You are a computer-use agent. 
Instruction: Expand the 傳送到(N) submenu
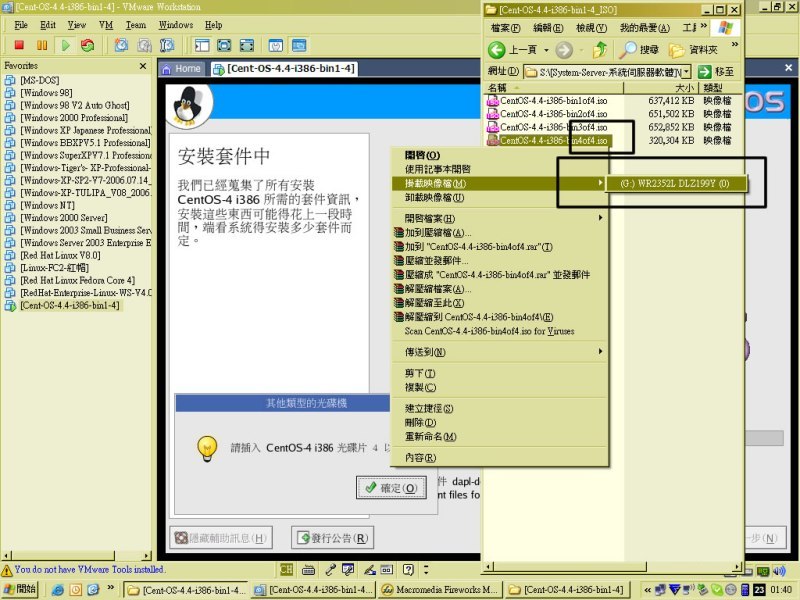pos(601,351)
